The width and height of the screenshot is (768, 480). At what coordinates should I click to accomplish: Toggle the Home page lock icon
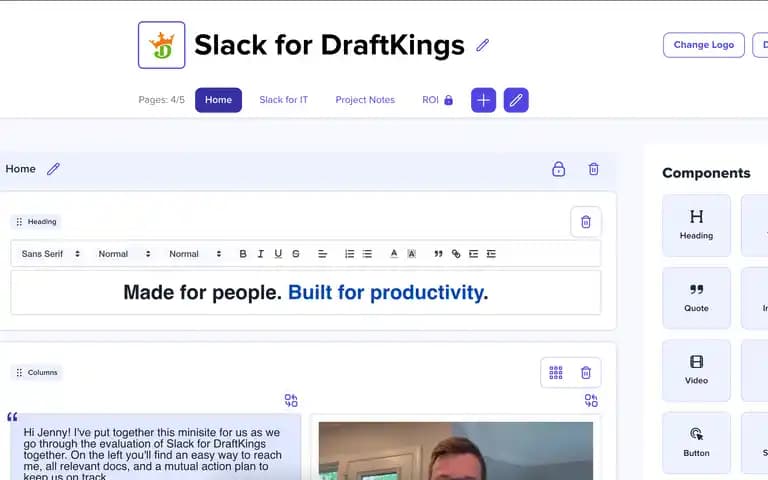(x=558, y=169)
